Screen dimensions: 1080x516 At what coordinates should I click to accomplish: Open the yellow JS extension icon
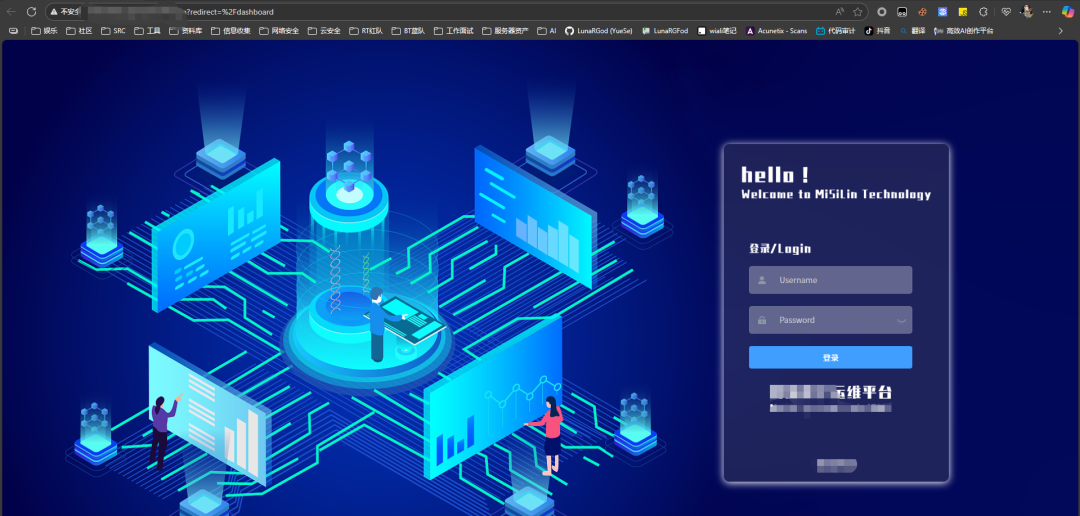pos(963,12)
